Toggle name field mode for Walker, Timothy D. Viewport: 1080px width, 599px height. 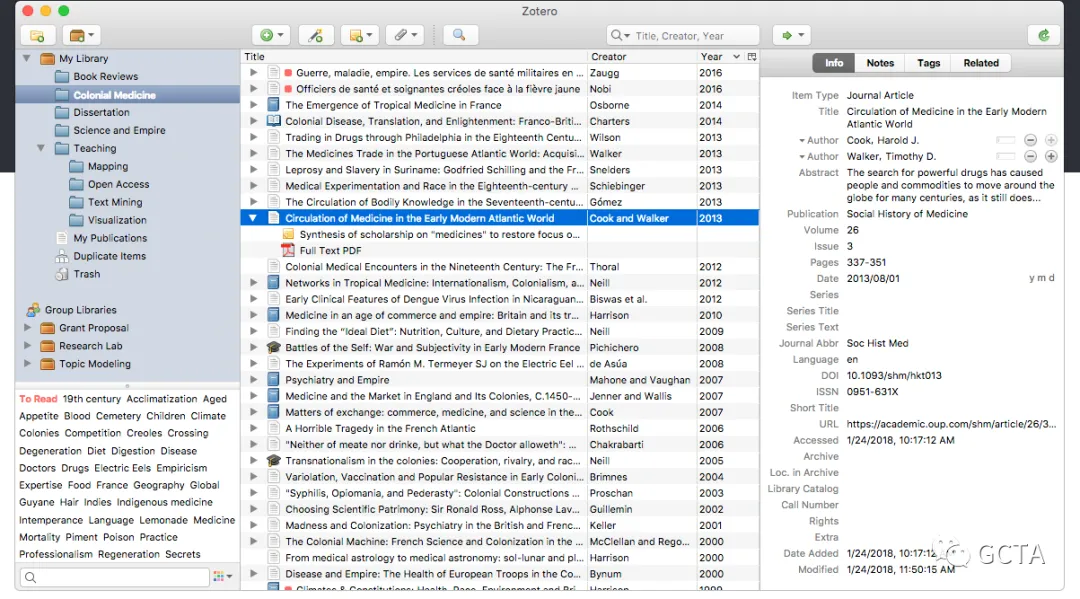(x=1006, y=156)
